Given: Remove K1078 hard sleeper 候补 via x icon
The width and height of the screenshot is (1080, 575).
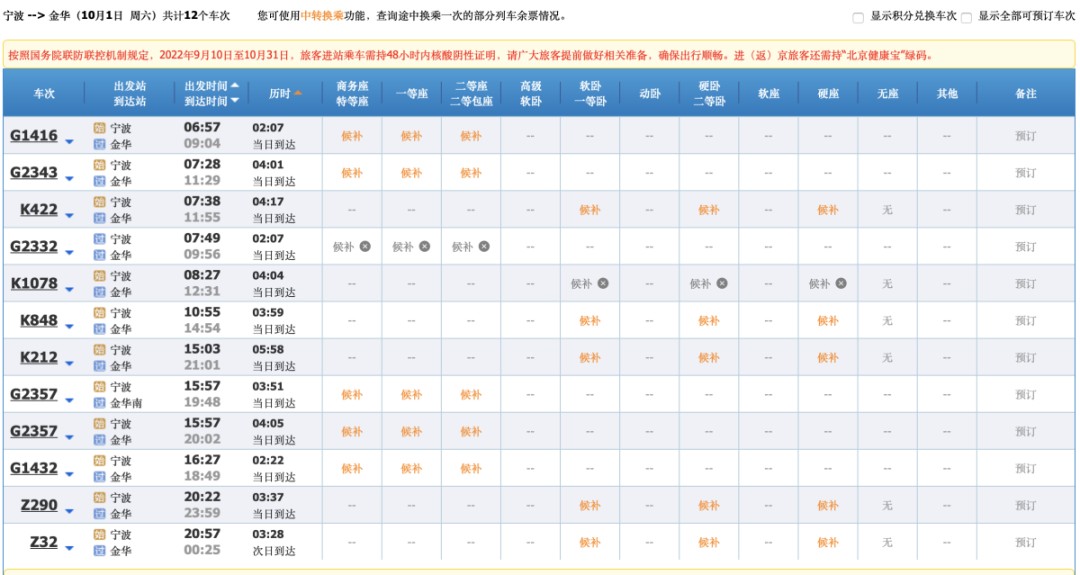Looking at the screenshot, I should 722,284.
